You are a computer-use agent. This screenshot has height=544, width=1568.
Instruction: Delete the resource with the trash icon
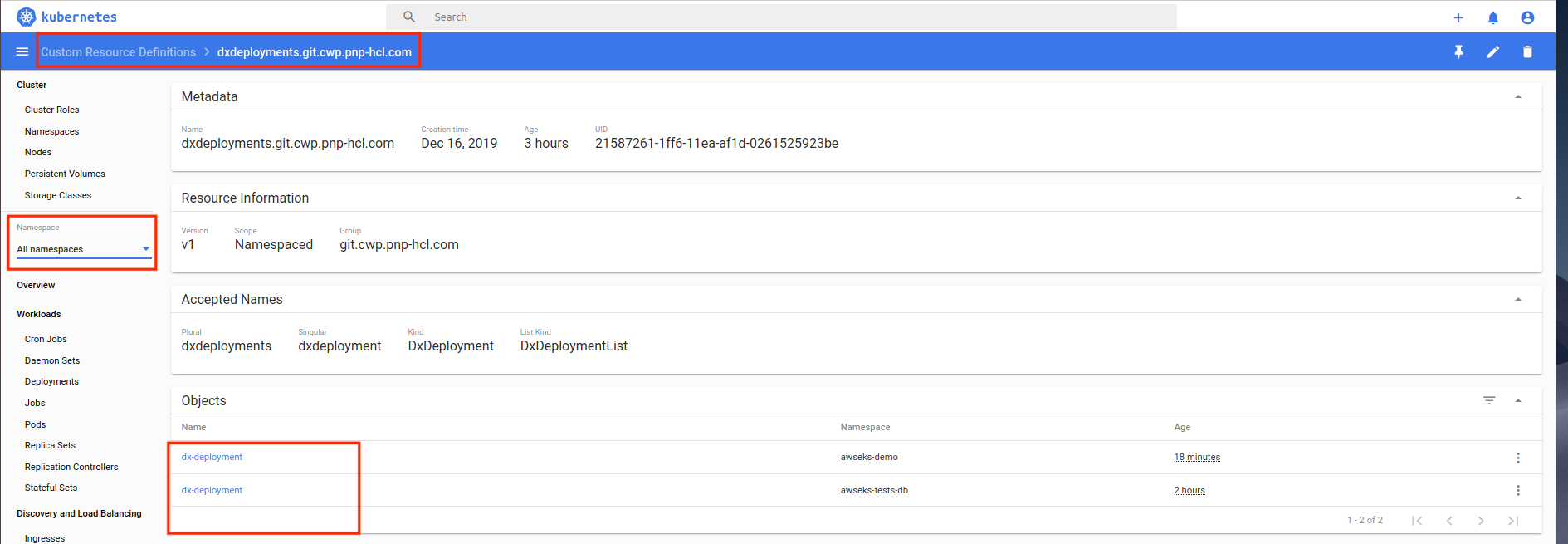pyautogui.click(x=1527, y=51)
